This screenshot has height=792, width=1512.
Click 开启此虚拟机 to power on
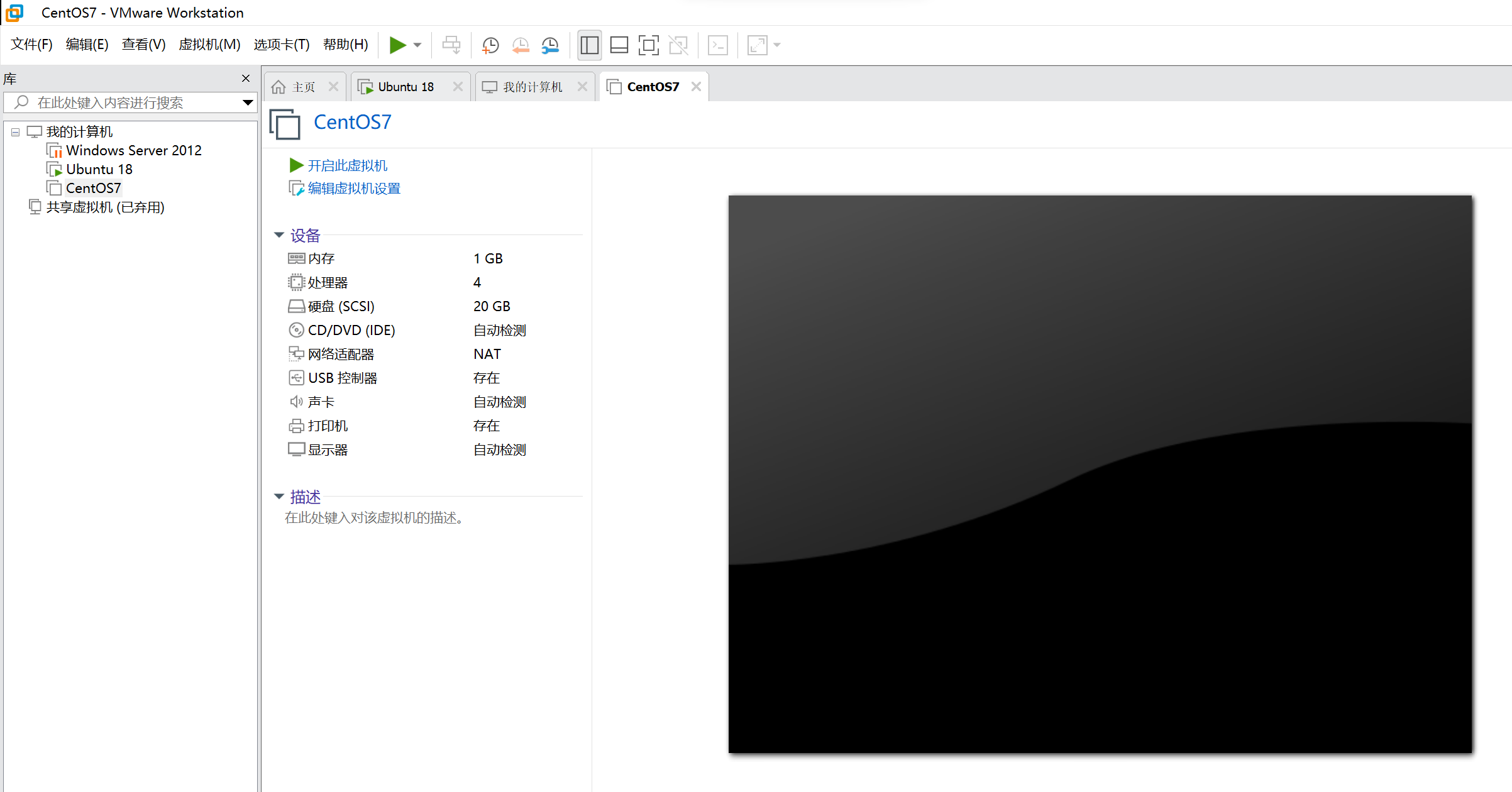(347, 165)
